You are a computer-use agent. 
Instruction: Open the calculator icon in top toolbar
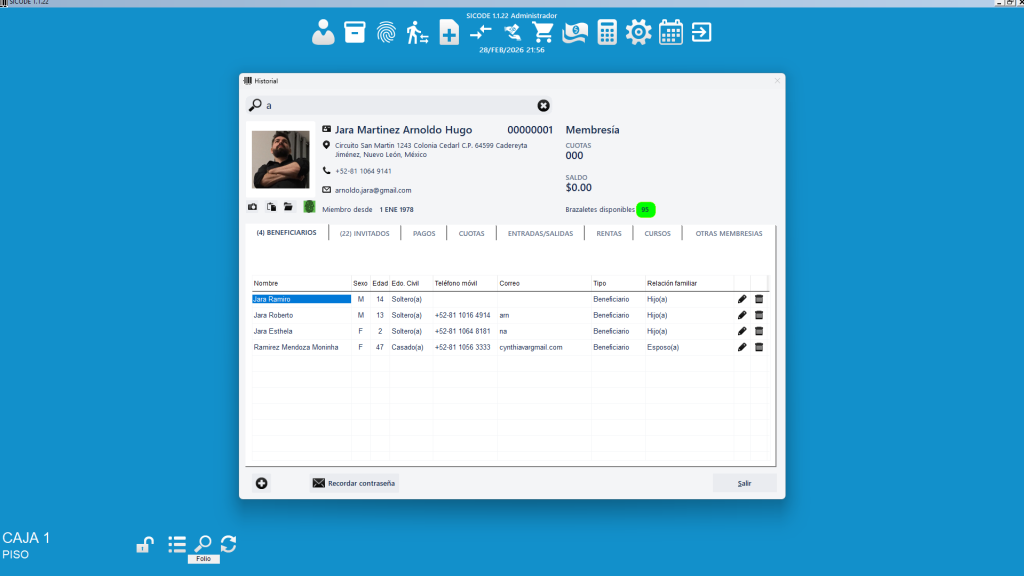607,32
